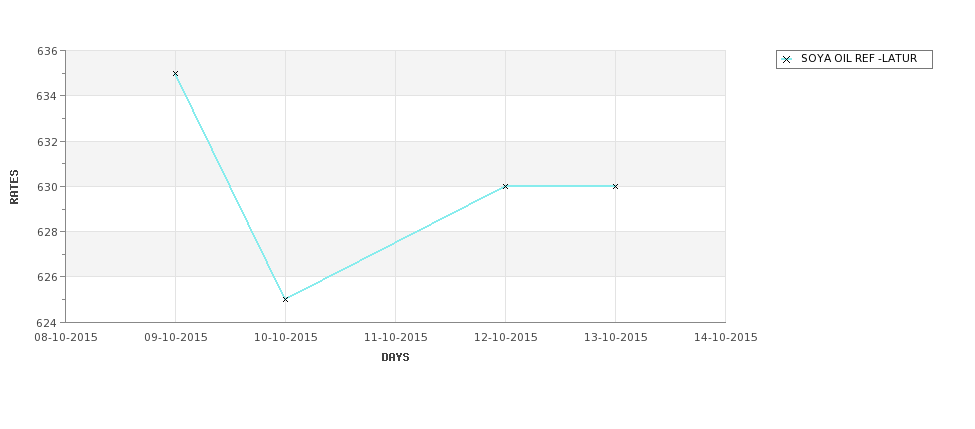The height and width of the screenshot is (429, 975).
Task: Click the cross marker icon in legend
Action: [x=787, y=60]
